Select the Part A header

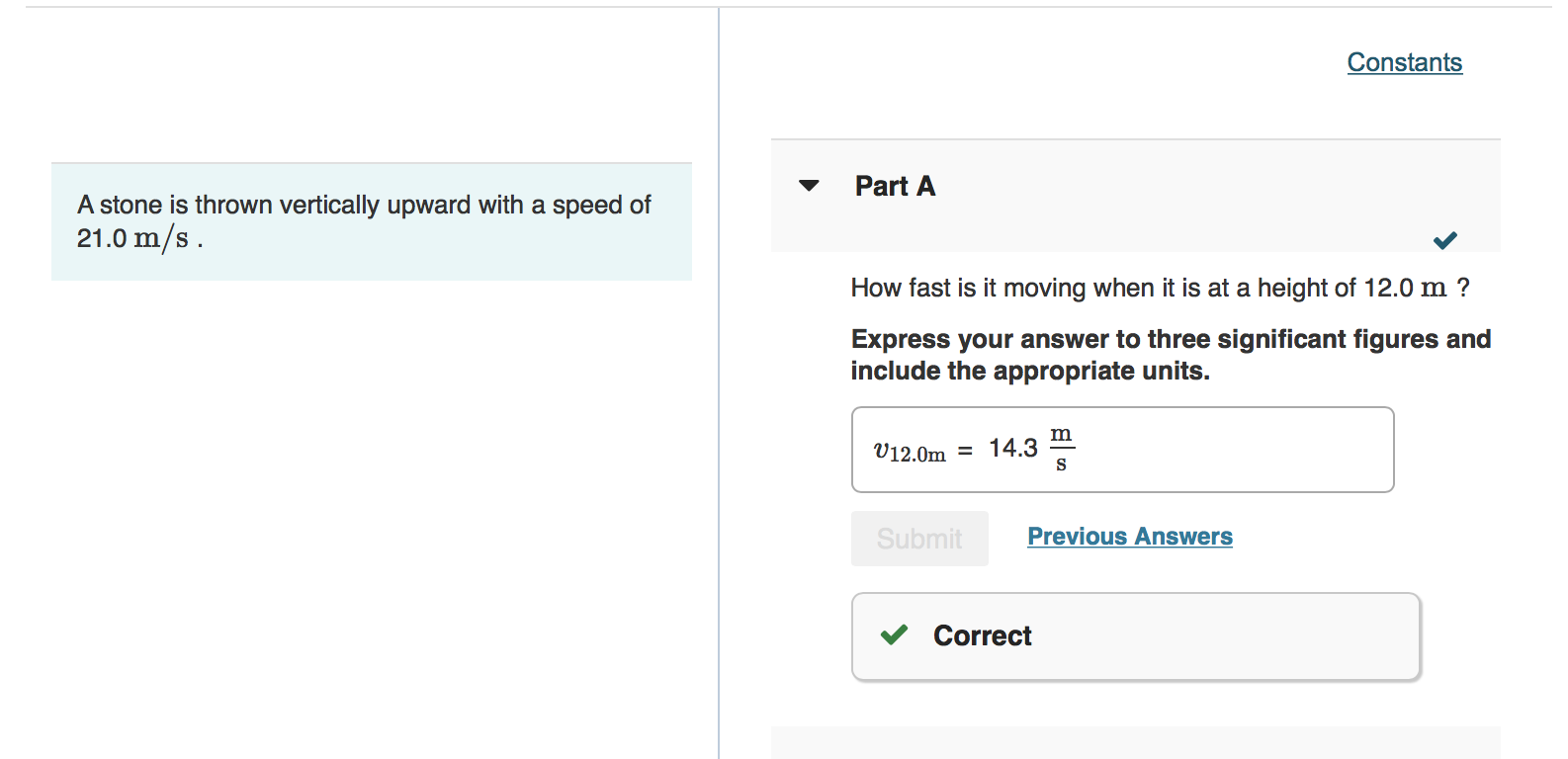(894, 186)
